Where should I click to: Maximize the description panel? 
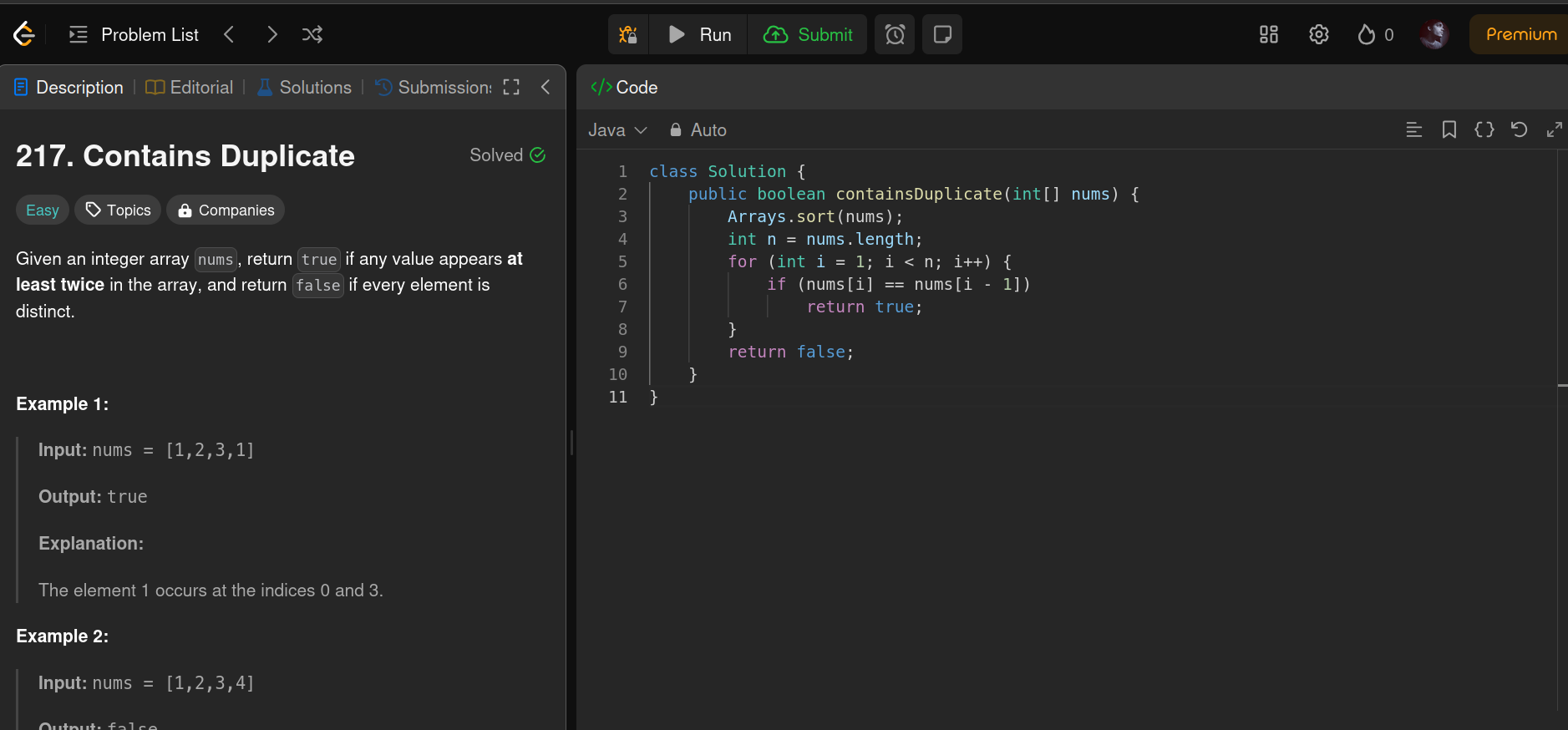click(x=511, y=87)
